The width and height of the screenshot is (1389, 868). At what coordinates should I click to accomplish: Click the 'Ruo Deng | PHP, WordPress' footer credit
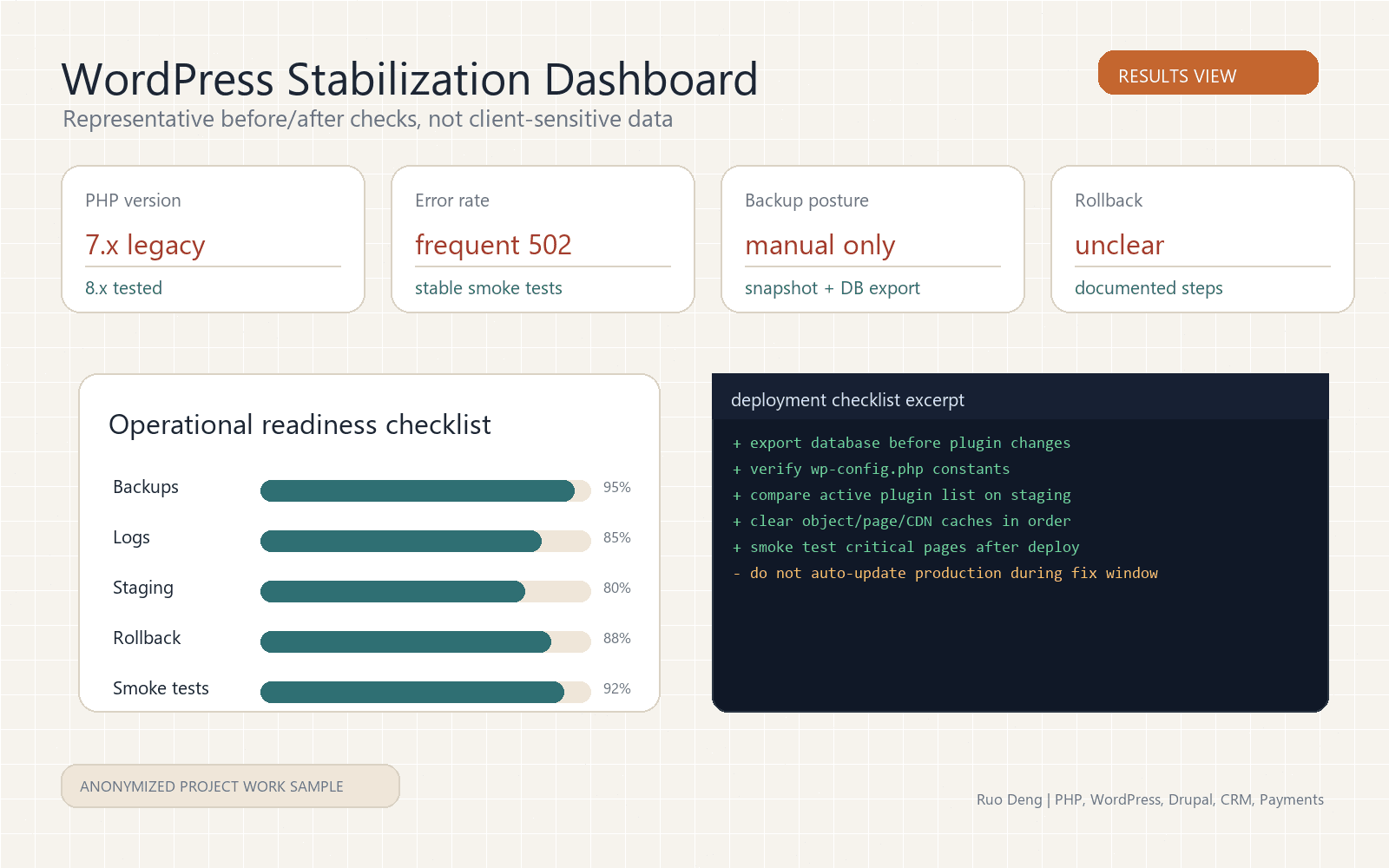[1150, 799]
